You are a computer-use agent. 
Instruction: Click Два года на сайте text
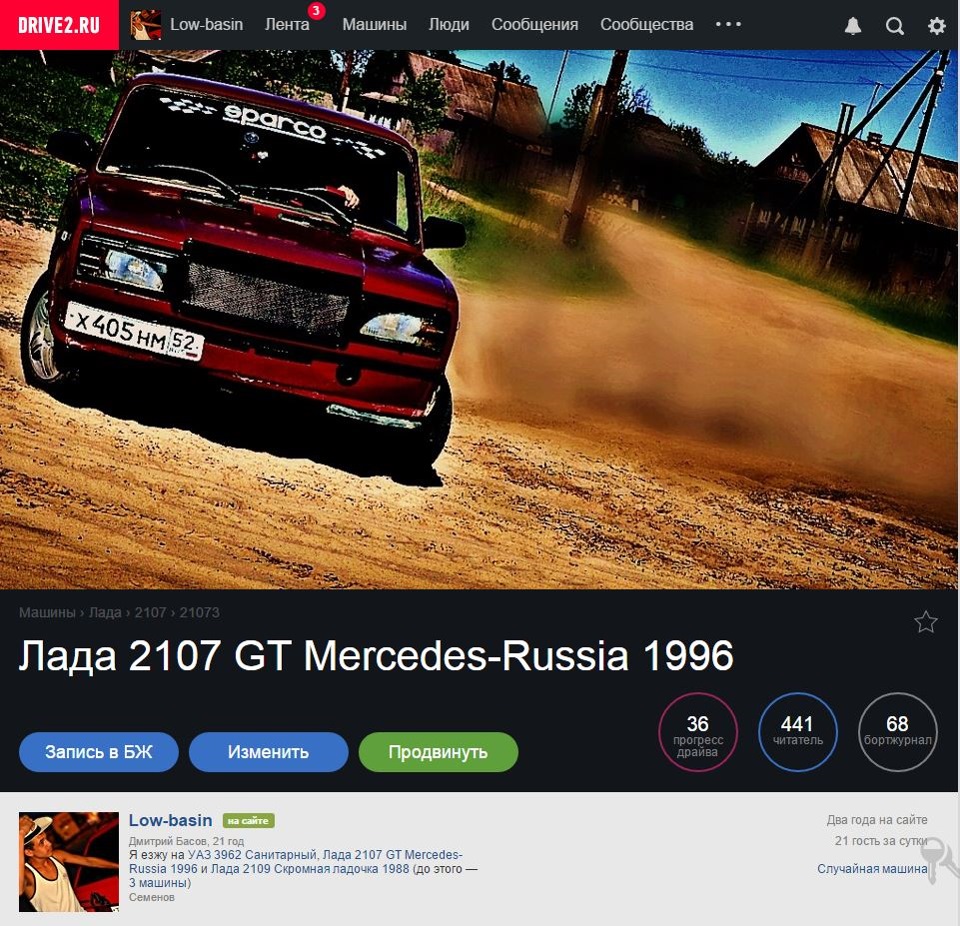pyautogui.click(x=877, y=819)
